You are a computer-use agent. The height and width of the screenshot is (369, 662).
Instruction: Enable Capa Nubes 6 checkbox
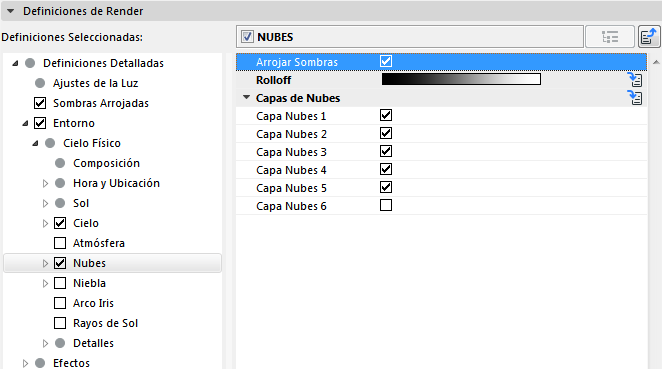coord(386,205)
